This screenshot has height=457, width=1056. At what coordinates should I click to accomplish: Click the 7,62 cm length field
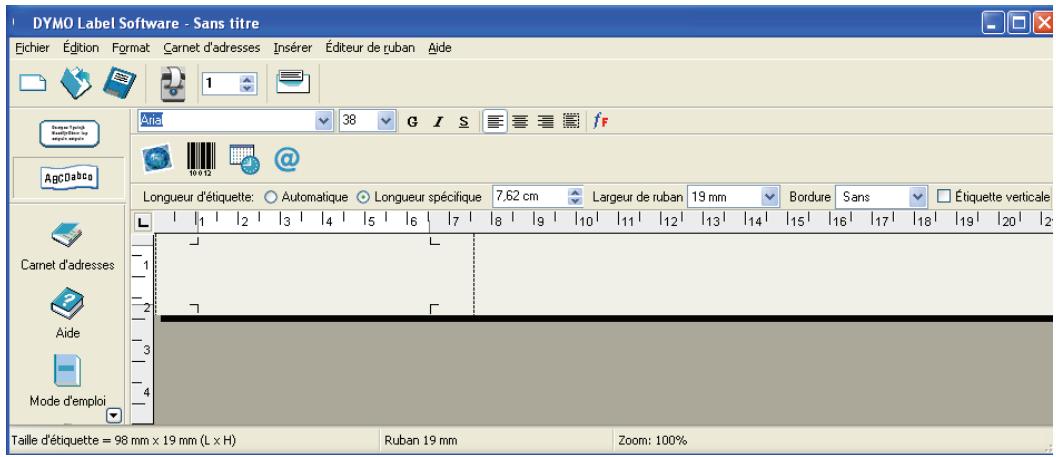[531, 197]
